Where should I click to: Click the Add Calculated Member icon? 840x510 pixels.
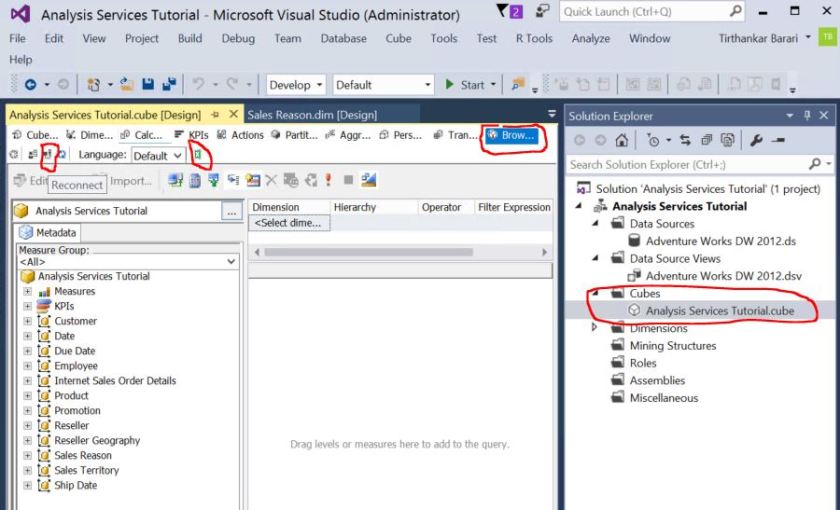(195, 181)
